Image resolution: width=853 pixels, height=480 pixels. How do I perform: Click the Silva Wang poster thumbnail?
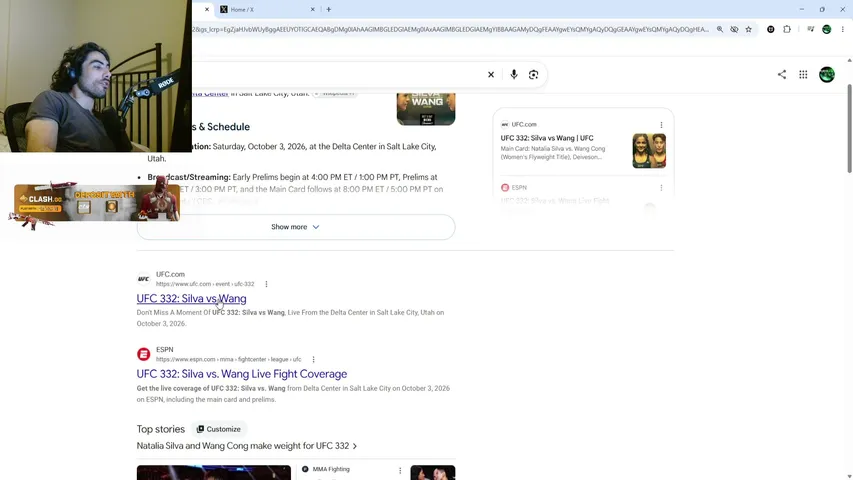[x=426, y=109]
